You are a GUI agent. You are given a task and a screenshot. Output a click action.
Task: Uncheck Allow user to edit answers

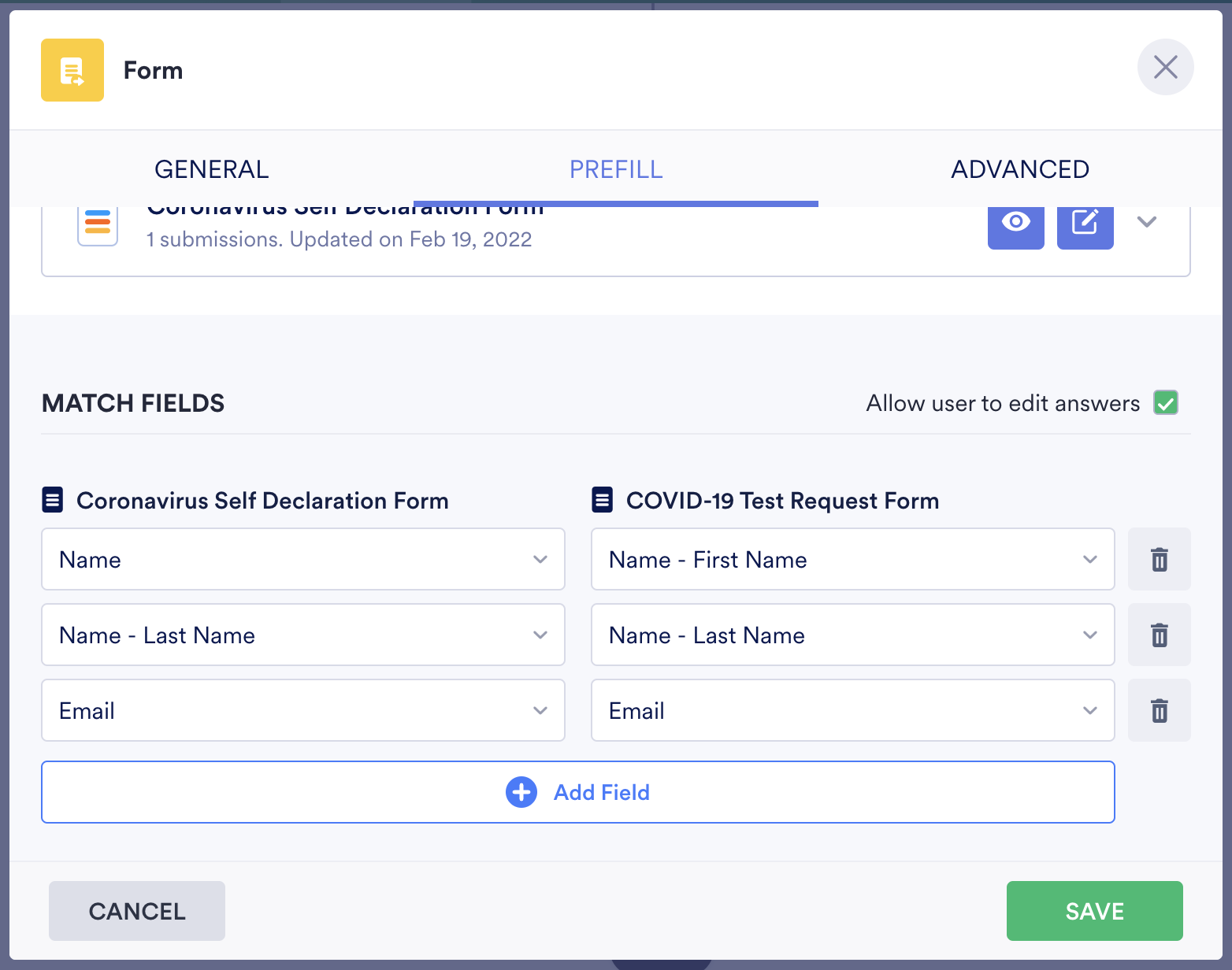pyautogui.click(x=1166, y=403)
